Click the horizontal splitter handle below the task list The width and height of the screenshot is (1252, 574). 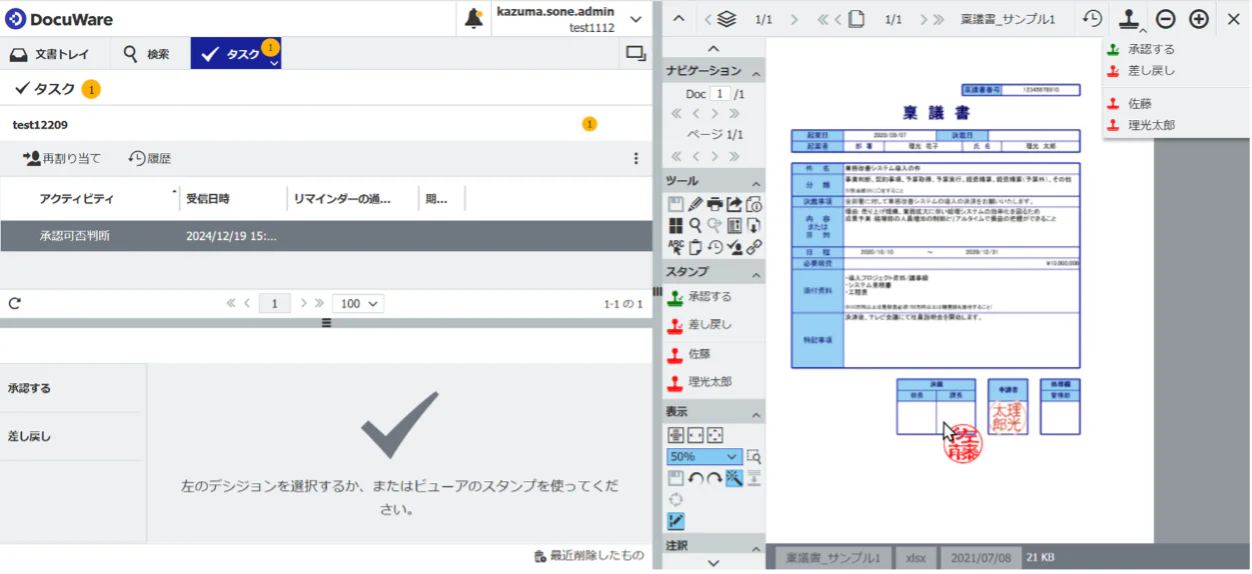point(326,323)
